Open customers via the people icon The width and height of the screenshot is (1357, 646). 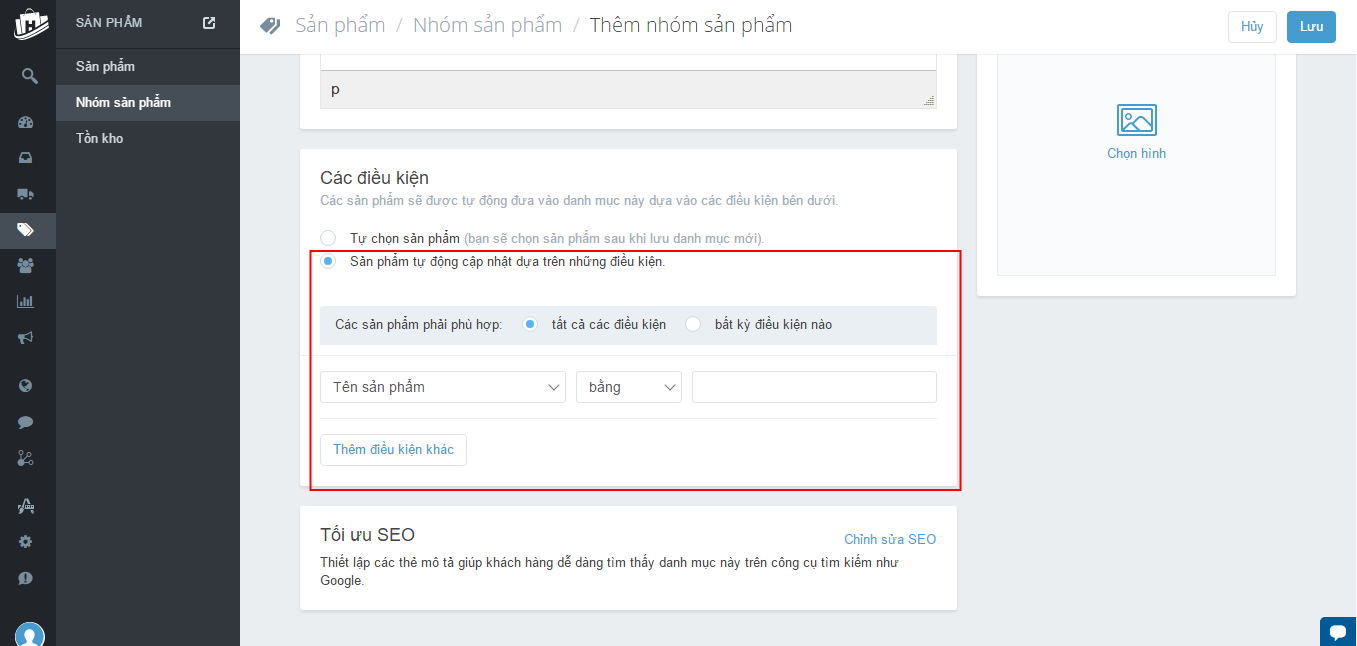click(x=27, y=266)
